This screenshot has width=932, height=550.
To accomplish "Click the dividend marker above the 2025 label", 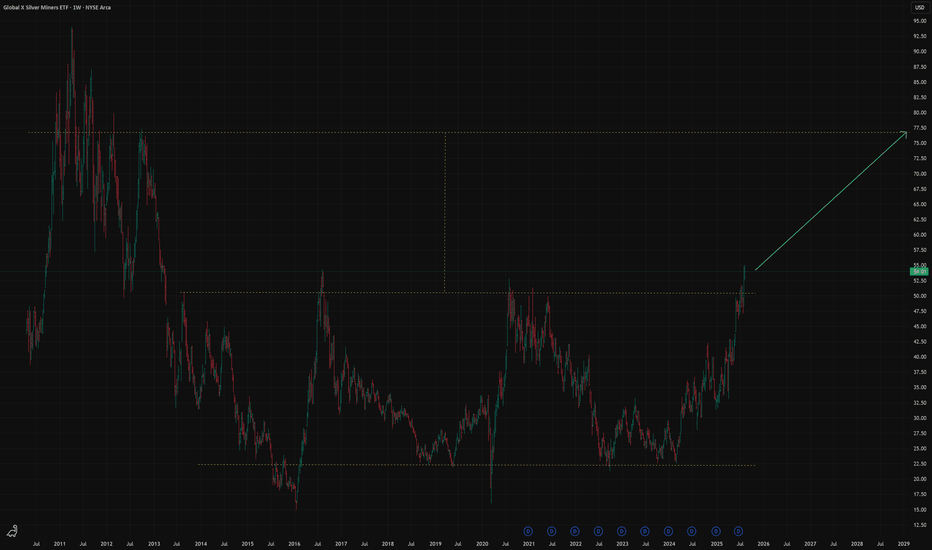I will pos(716,531).
